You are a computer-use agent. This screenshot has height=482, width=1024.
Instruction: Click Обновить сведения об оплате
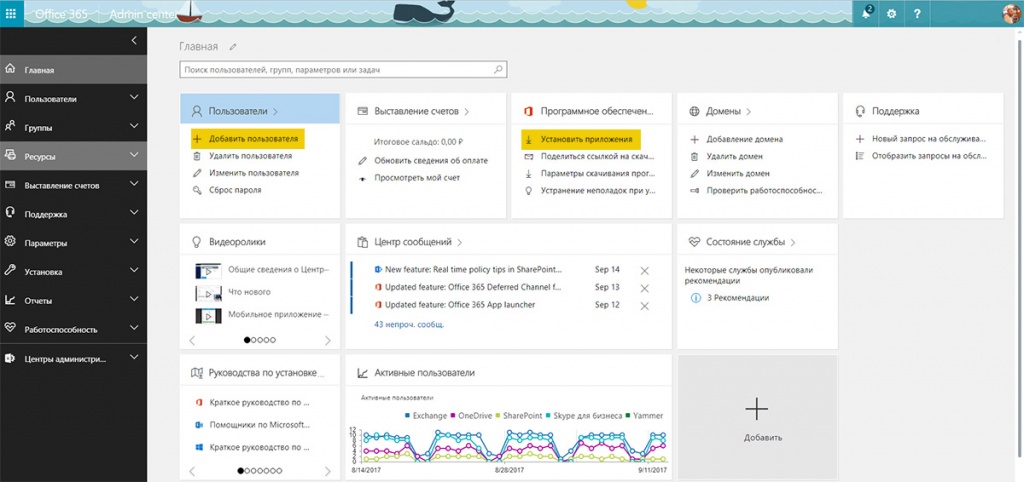tap(431, 161)
